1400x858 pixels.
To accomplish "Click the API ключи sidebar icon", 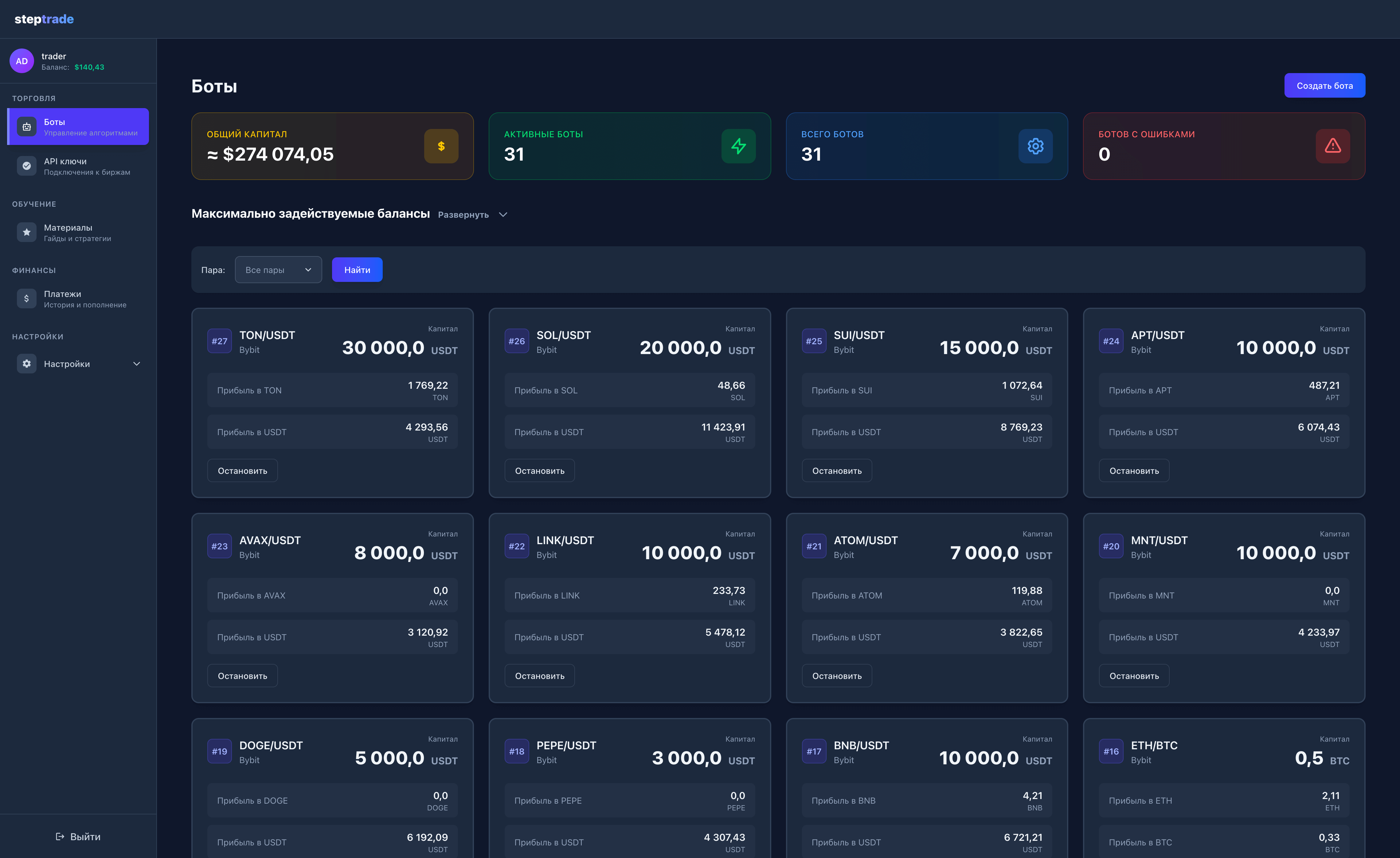I will pyautogui.click(x=27, y=165).
